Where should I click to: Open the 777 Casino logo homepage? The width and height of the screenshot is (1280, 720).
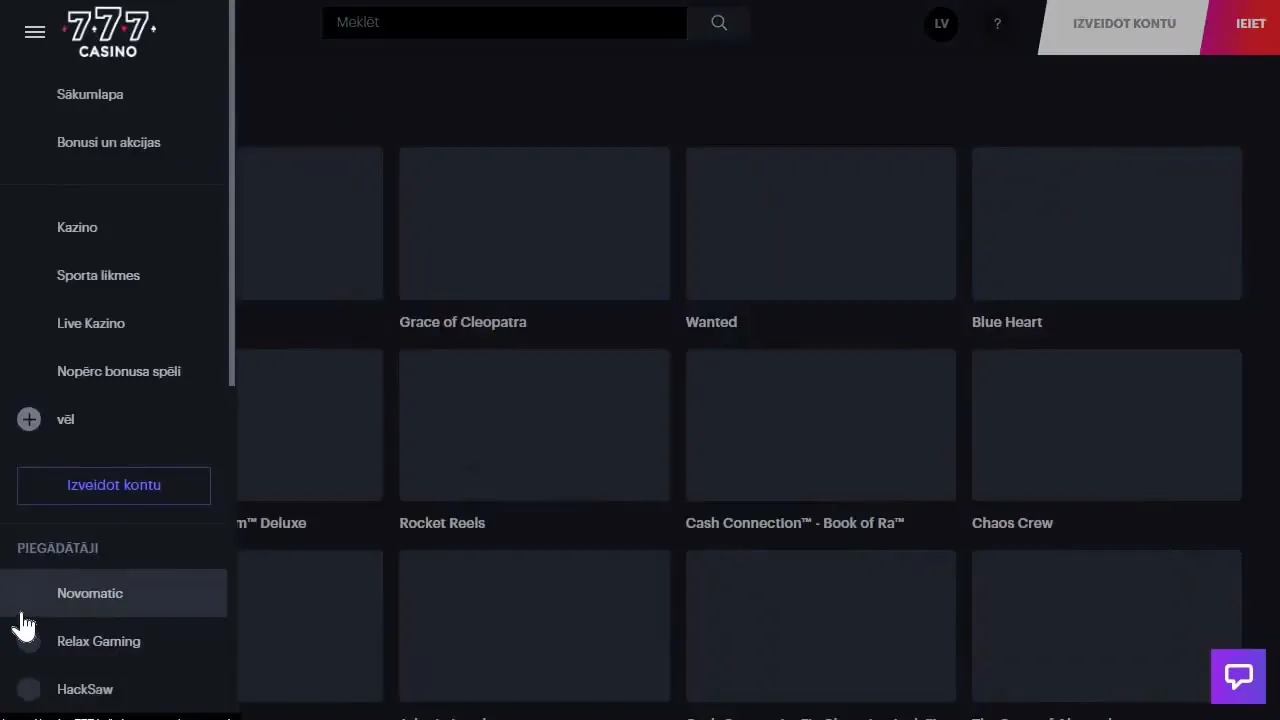[108, 32]
